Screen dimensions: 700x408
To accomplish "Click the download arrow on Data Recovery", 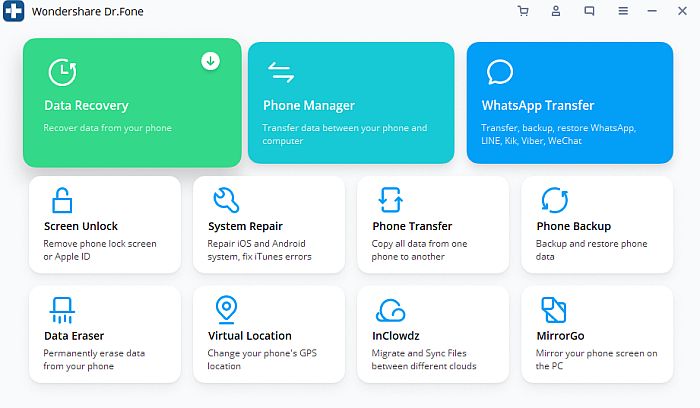I will click(210, 61).
